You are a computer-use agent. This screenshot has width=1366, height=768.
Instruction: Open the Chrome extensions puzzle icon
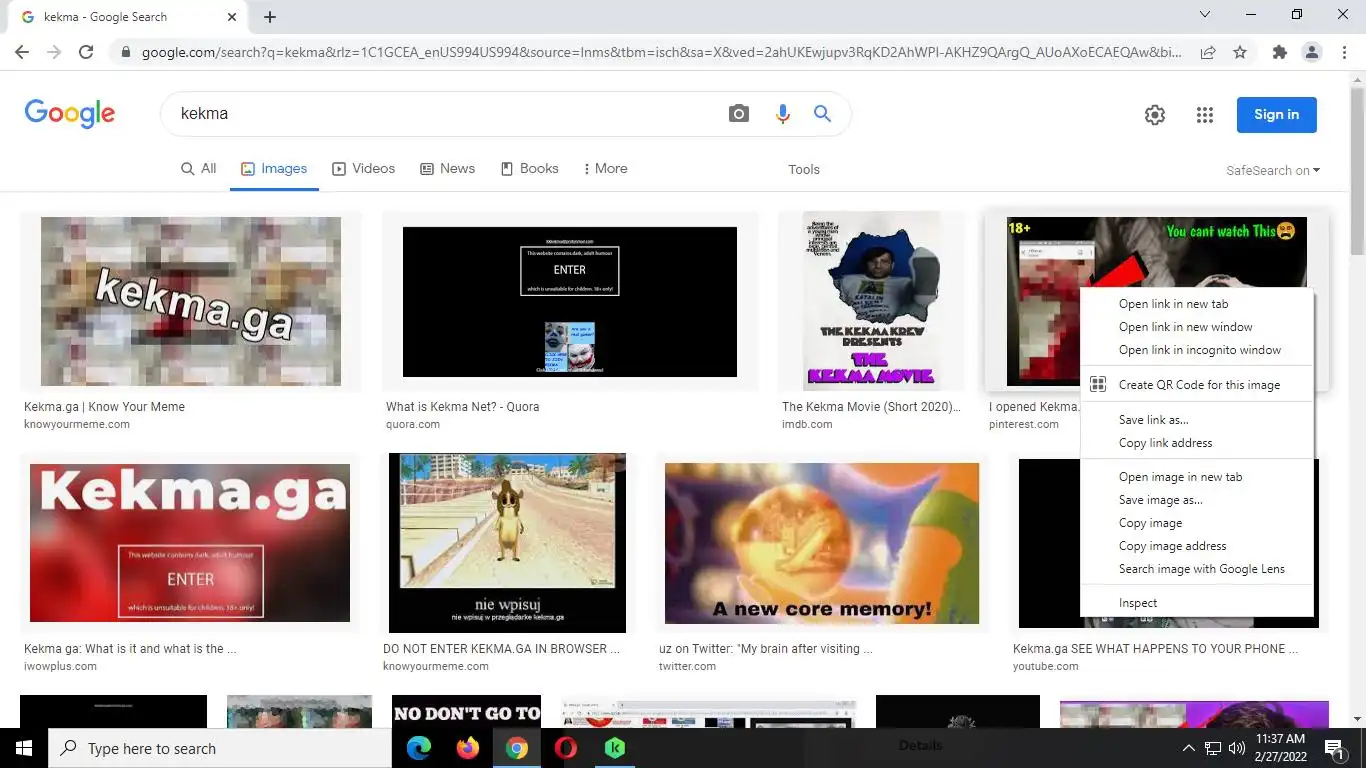1279,52
